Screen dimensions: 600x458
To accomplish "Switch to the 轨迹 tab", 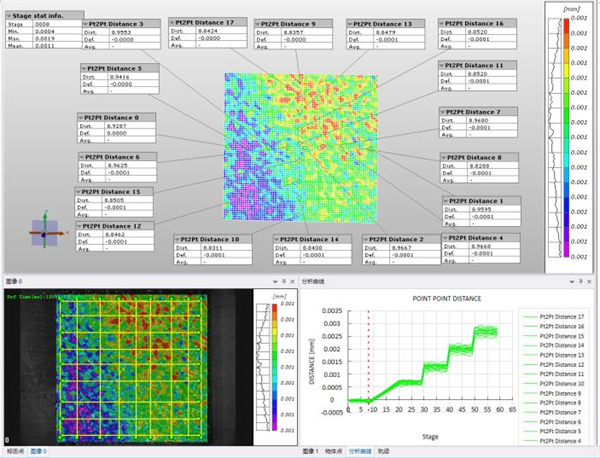I will pos(383,452).
